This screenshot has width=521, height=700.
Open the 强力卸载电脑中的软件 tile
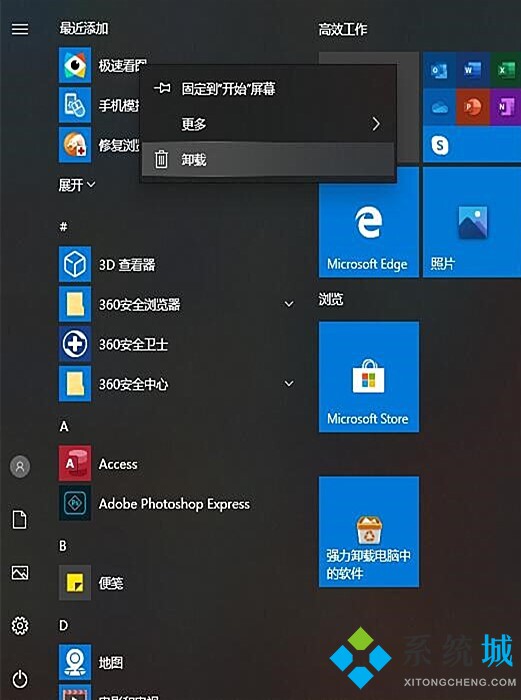[x=369, y=532]
